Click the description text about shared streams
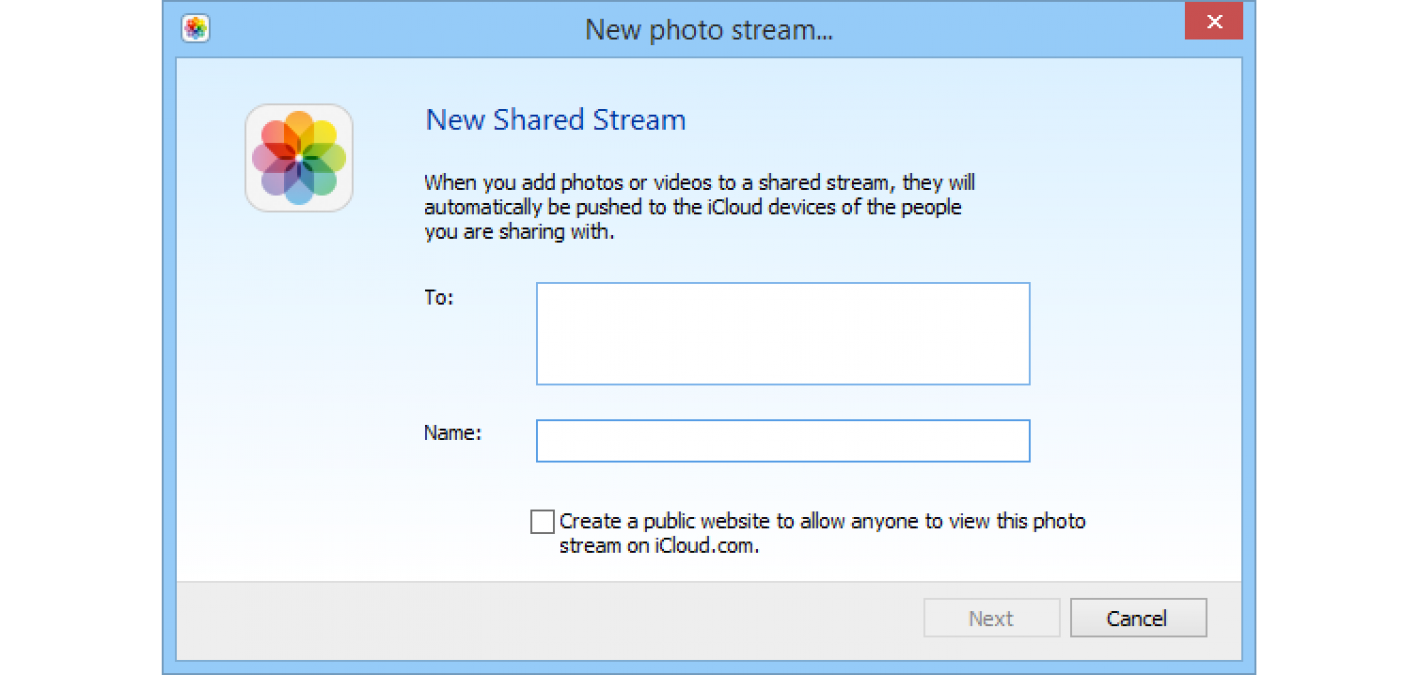The width and height of the screenshot is (1420, 675). click(x=699, y=208)
